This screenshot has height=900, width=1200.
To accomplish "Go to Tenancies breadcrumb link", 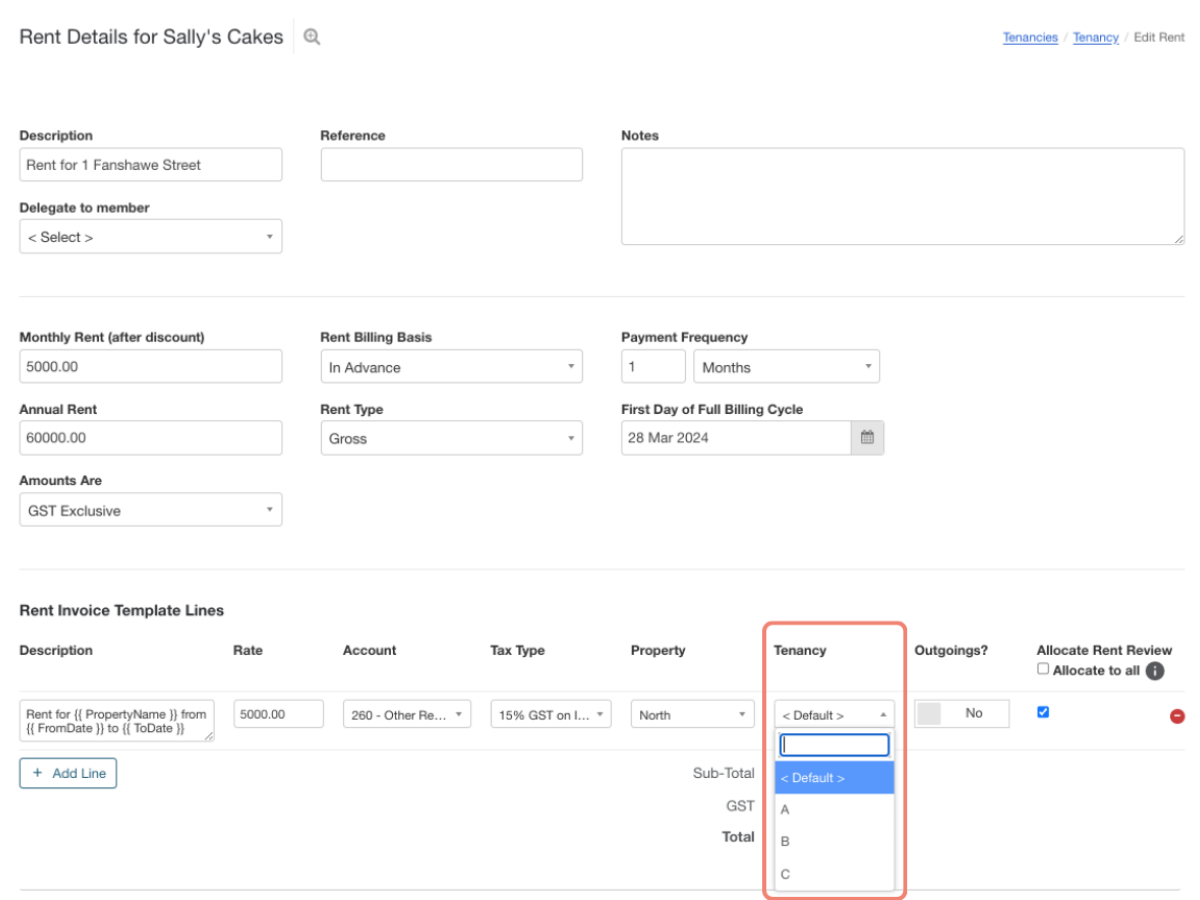I will (x=1030, y=38).
